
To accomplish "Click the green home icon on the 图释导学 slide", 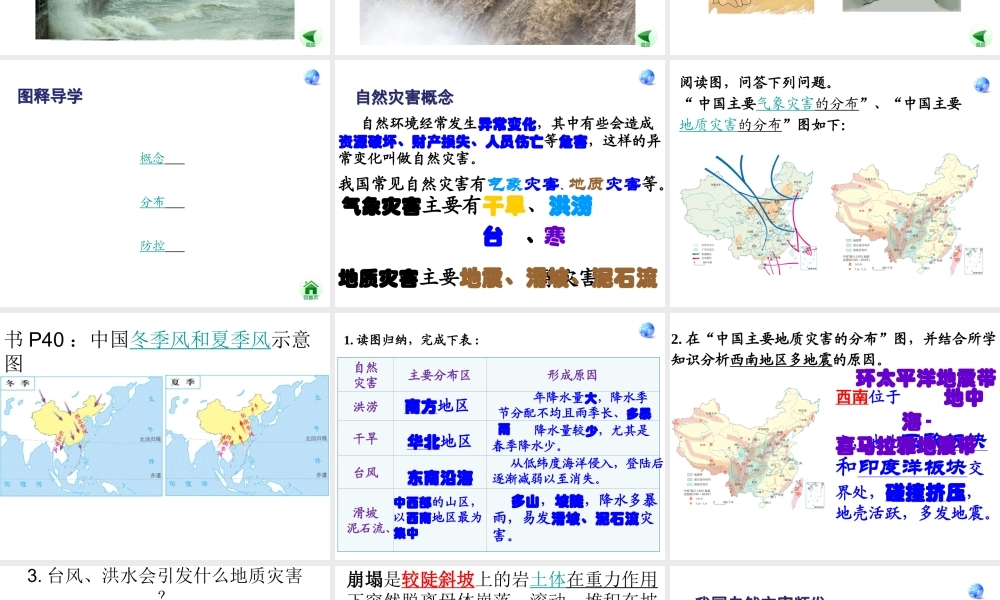I will [x=311, y=289].
